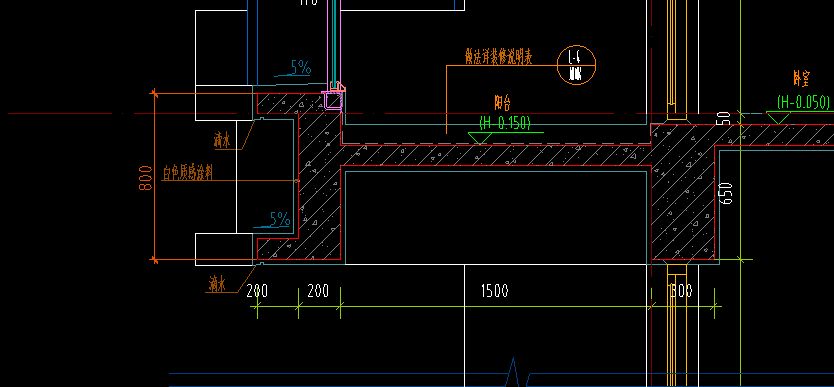
Task: Click the 50 dimension text
Action: (726, 119)
